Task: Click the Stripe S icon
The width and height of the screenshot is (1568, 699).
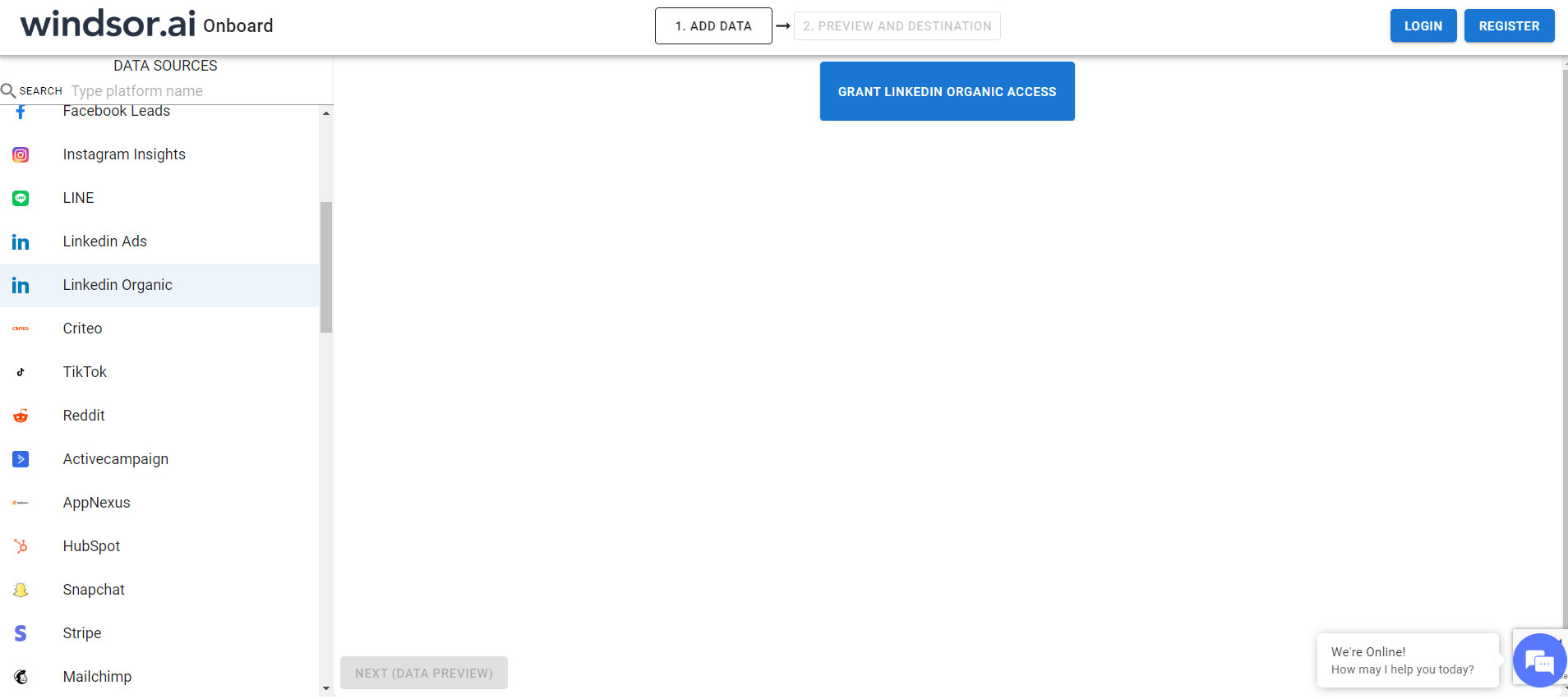Action: pyautogui.click(x=21, y=633)
